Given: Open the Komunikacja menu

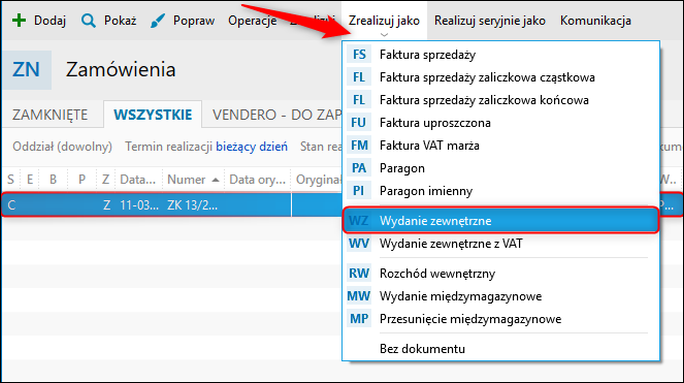Looking at the screenshot, I should click(x=595, y=21).
